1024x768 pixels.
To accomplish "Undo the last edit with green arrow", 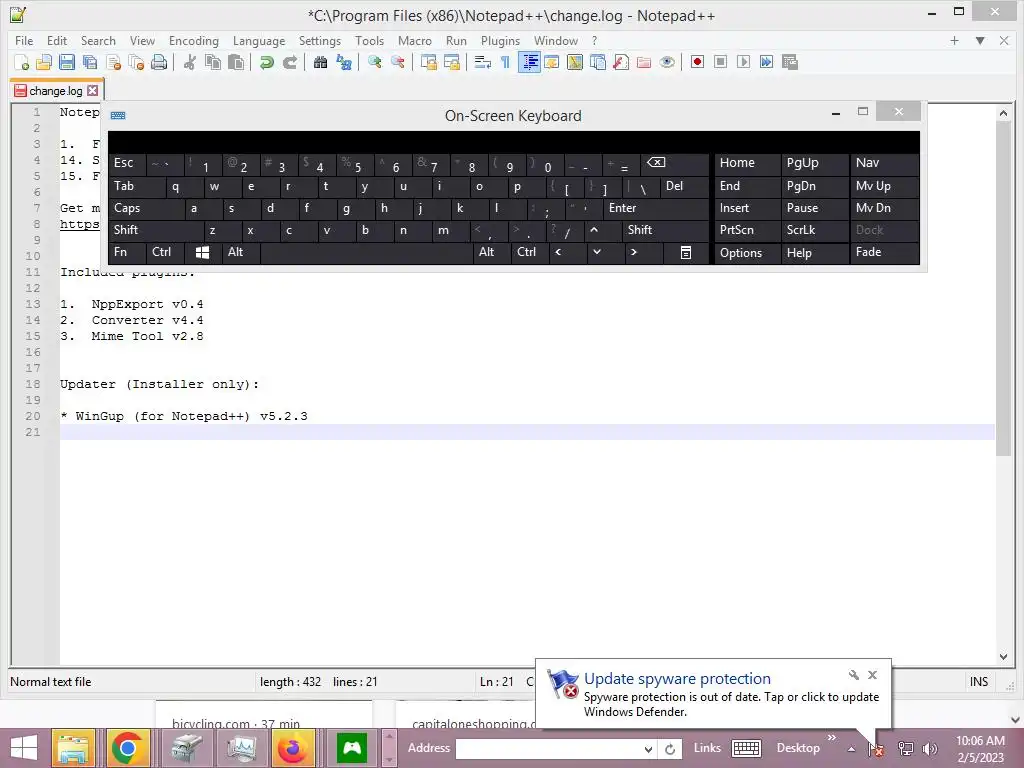I will pyautogui.click(x=266, y=62).
